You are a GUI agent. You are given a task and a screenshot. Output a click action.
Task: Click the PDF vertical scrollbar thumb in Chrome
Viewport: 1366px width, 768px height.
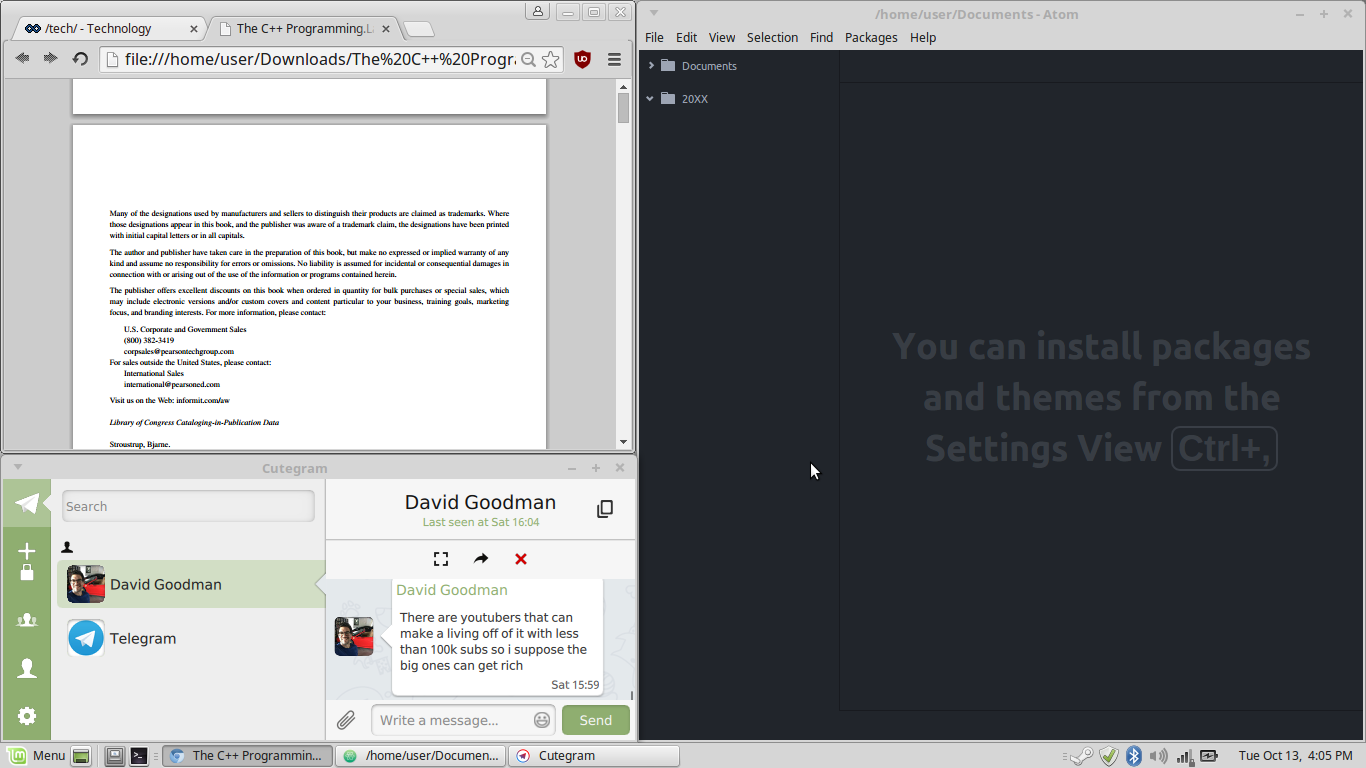click(623, 108)
